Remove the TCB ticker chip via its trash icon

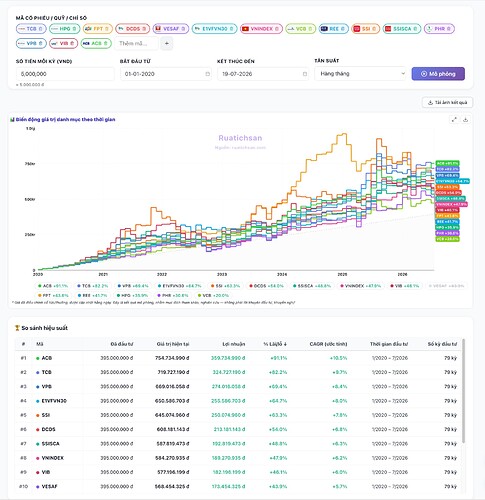(41, 29)
